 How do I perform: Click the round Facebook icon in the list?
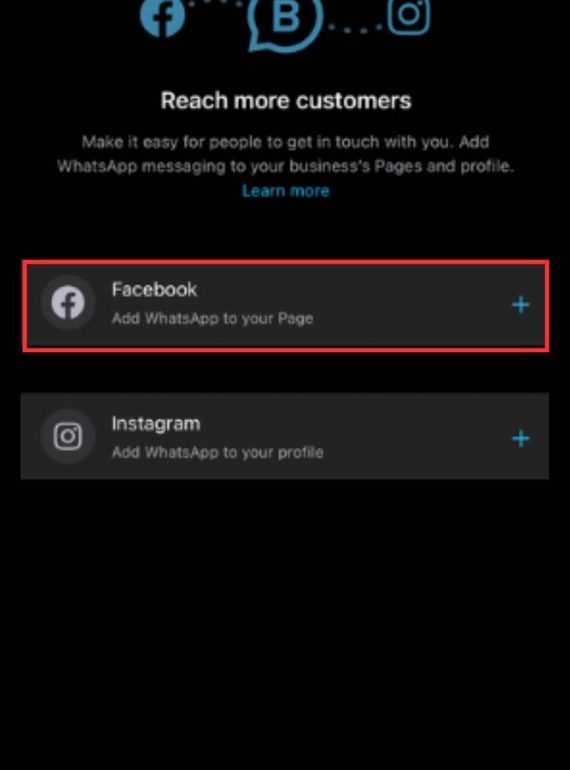68,302
